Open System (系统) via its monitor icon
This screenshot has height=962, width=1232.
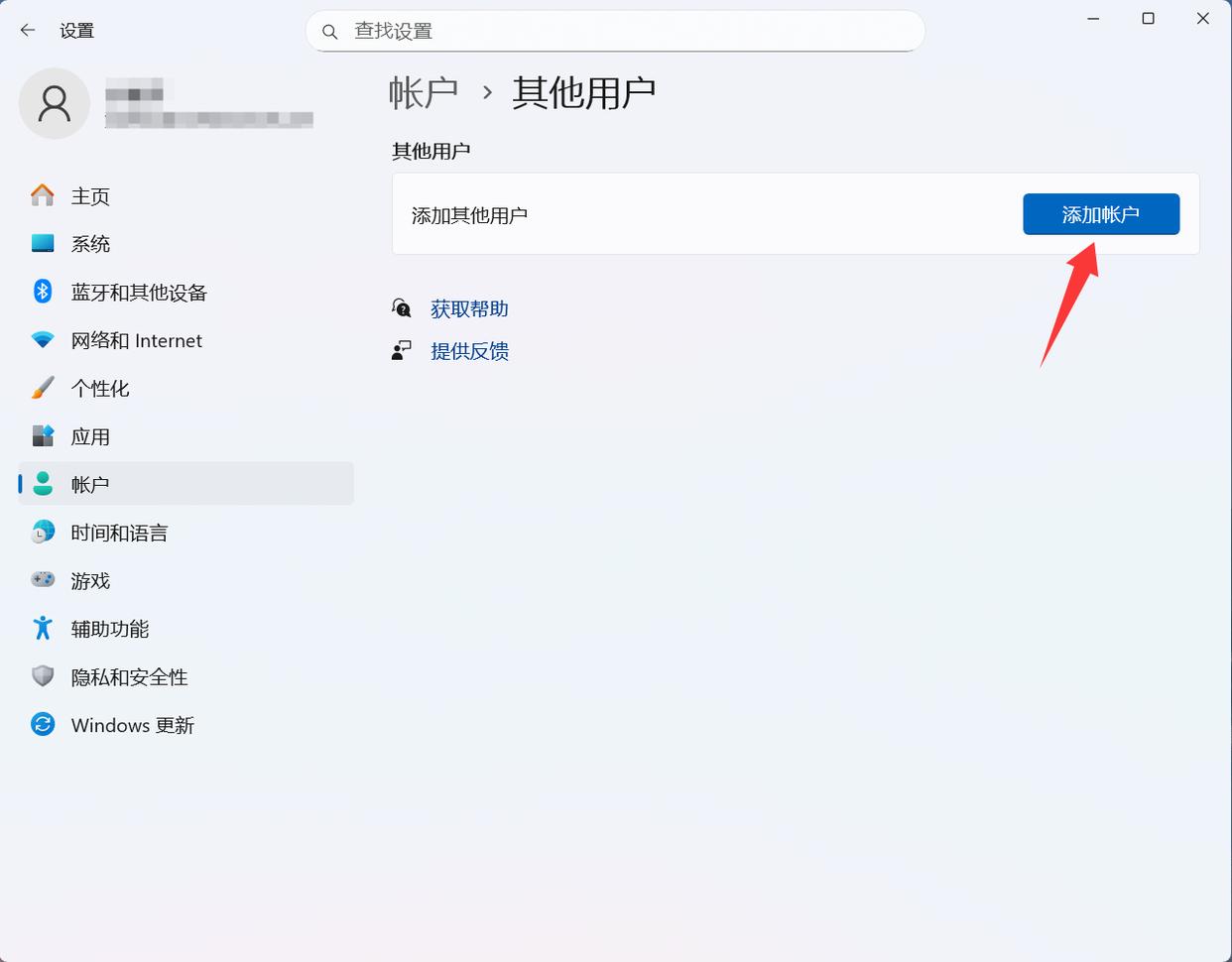coord(43,243)
